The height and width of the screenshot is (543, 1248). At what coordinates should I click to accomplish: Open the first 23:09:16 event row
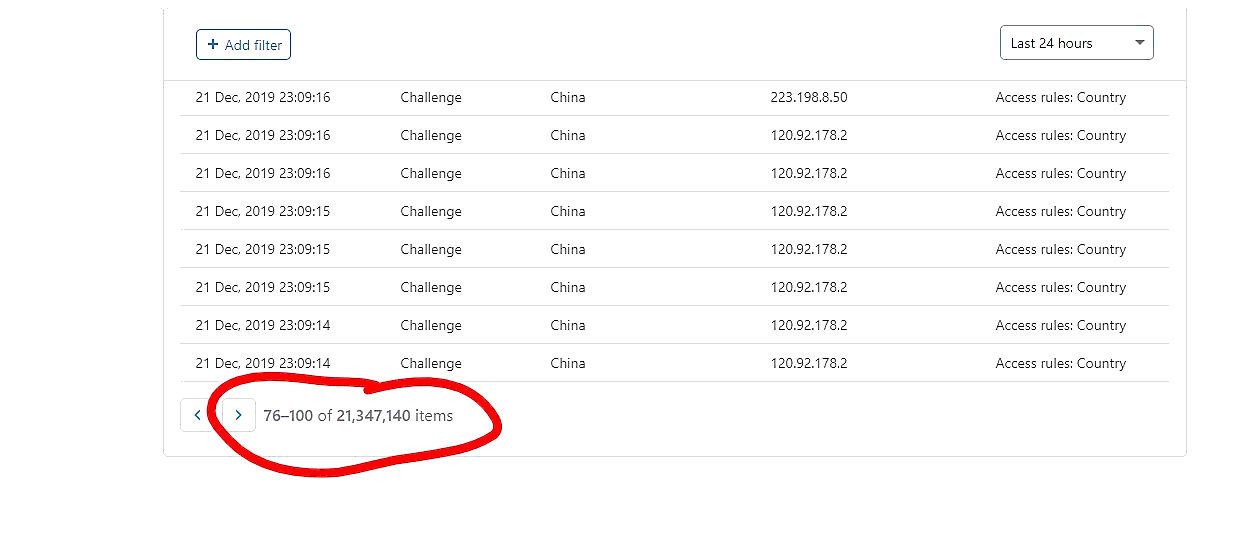point(262,98)
